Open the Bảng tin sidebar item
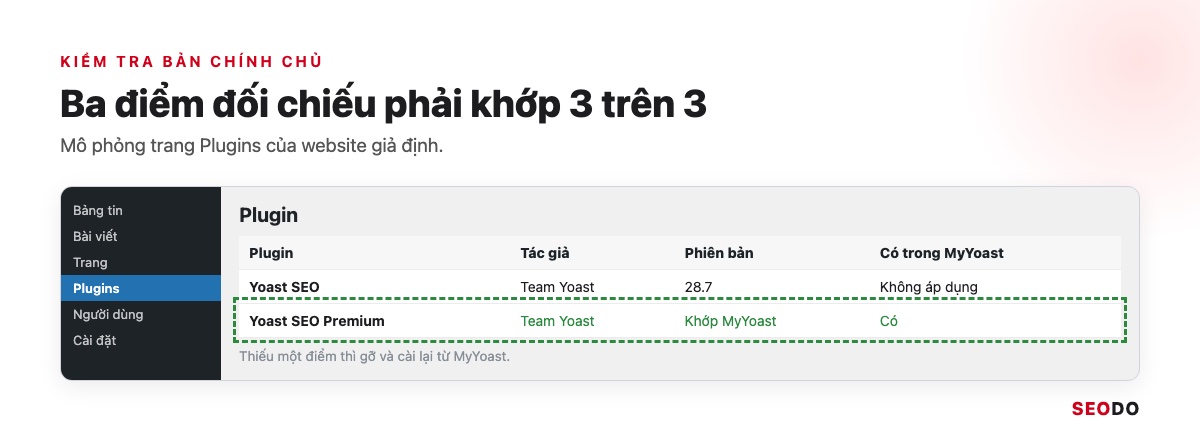1200x441 pixels. (x=98, y=210)
